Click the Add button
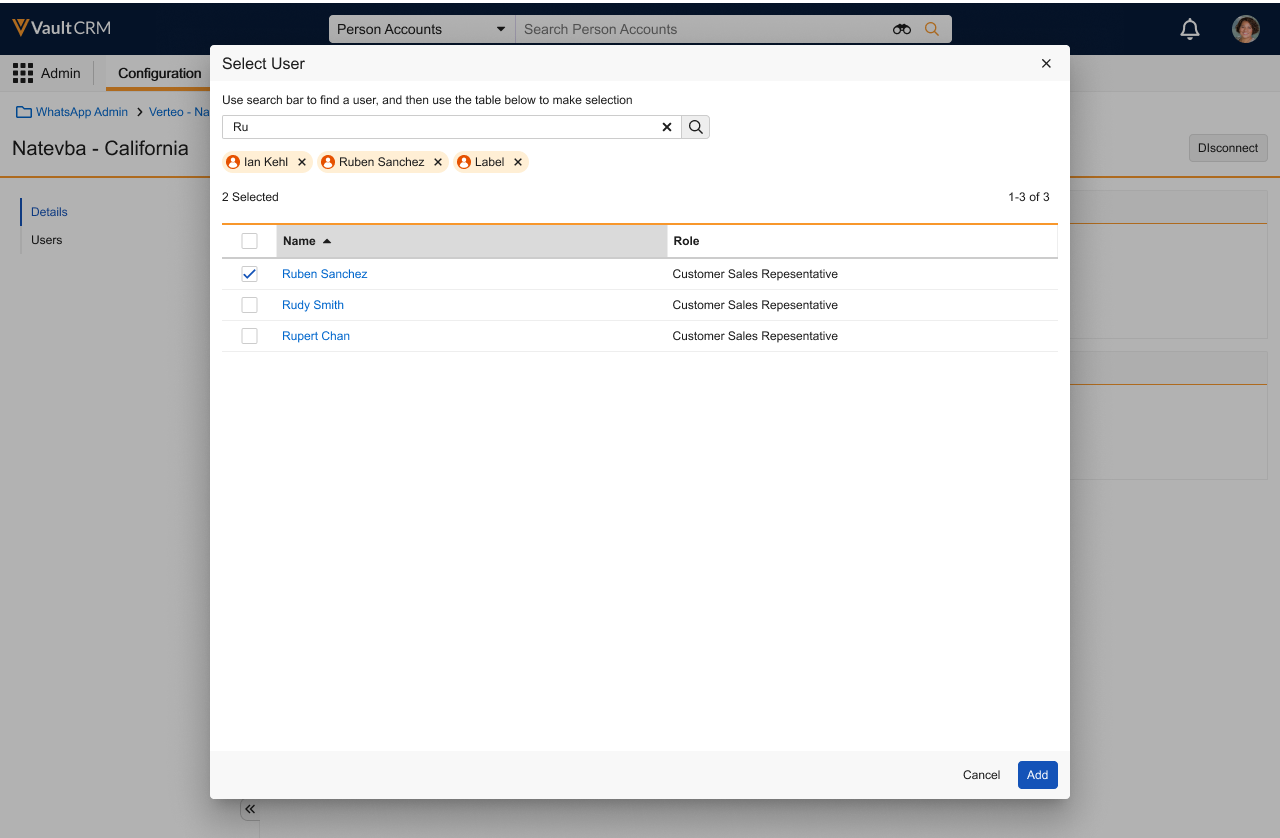This screenshot has width=1280, height=838. (1037, 775)
